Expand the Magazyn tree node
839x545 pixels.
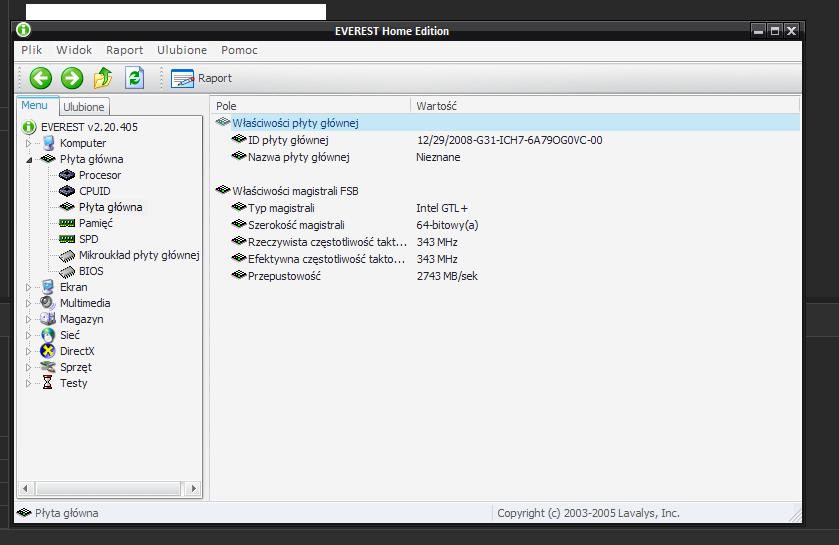pyautogui.click(x=28, y=319)
